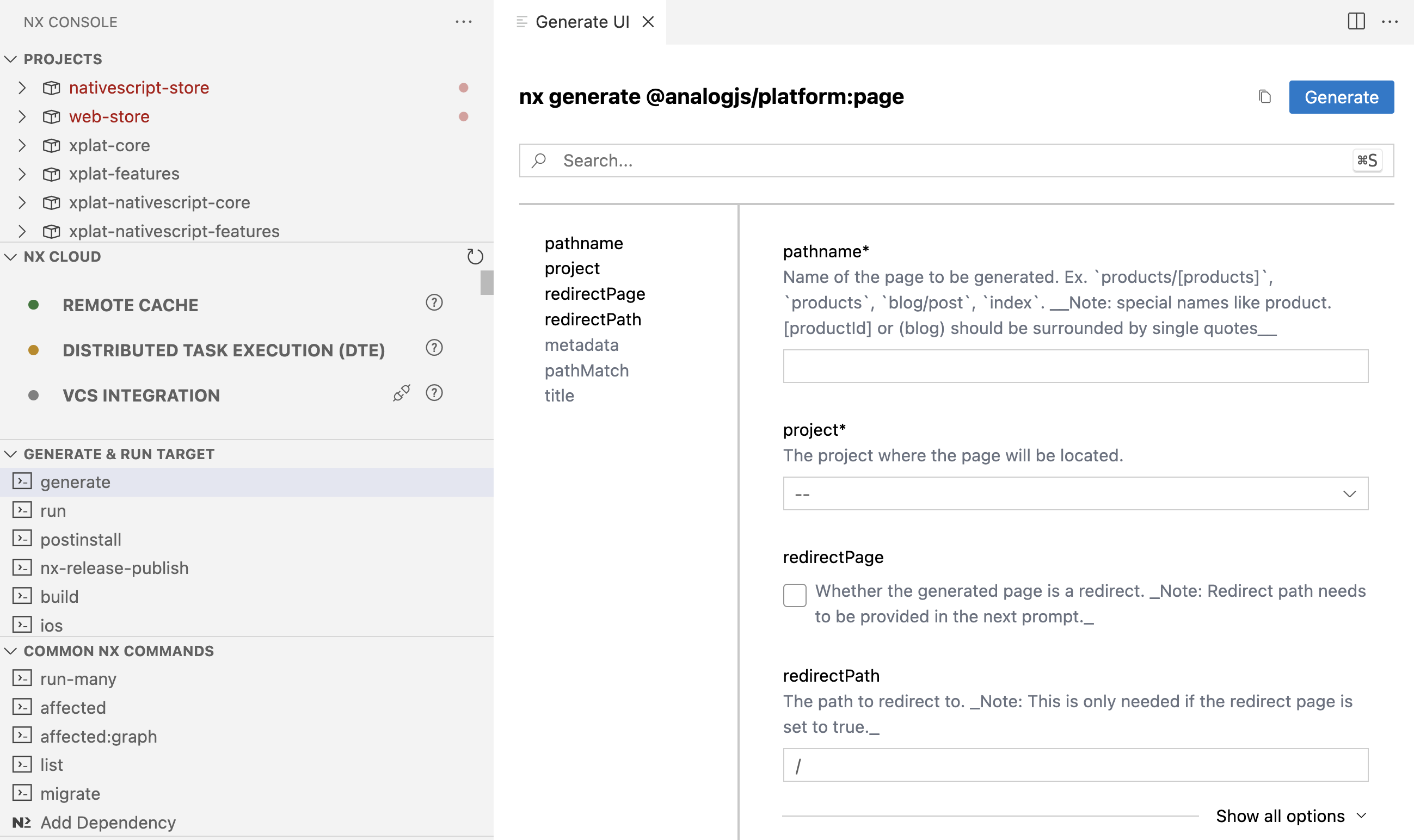Run the affected:graph command
Image resolution: width=1414 pixels, height=840 pixels.
point(99,736)
